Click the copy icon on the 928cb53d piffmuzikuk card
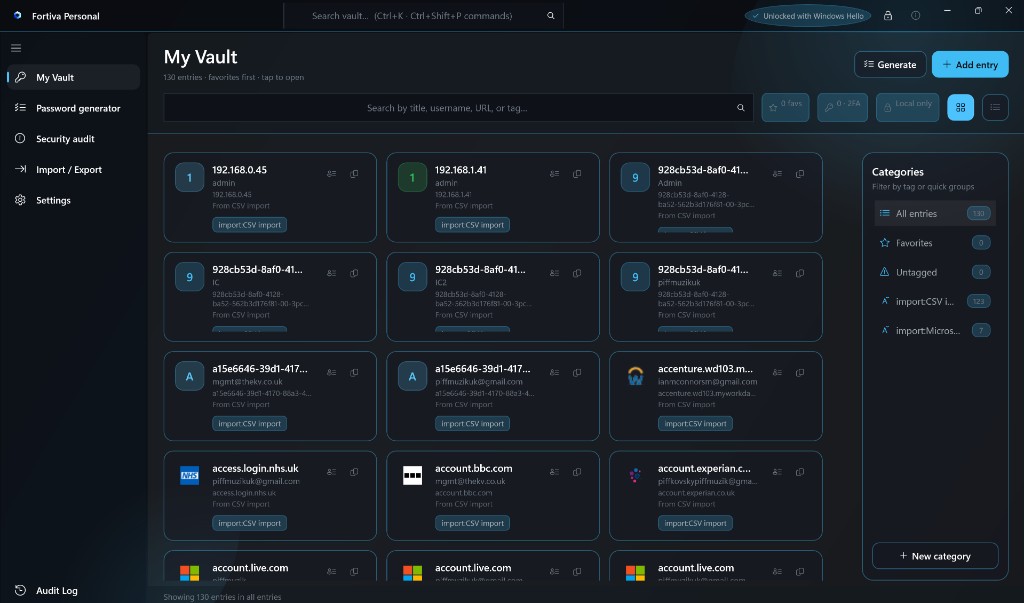 (x=800, y=273)
